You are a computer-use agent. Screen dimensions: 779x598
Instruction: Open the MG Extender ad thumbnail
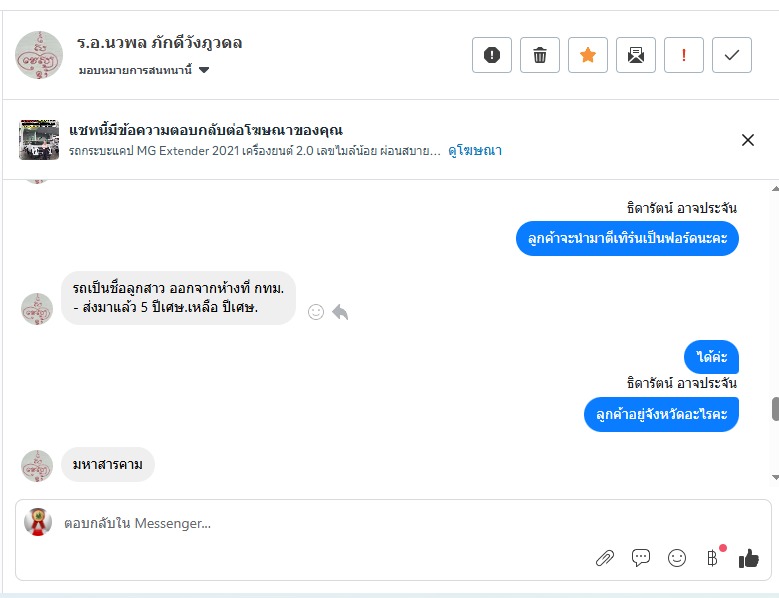pos(39,140)
